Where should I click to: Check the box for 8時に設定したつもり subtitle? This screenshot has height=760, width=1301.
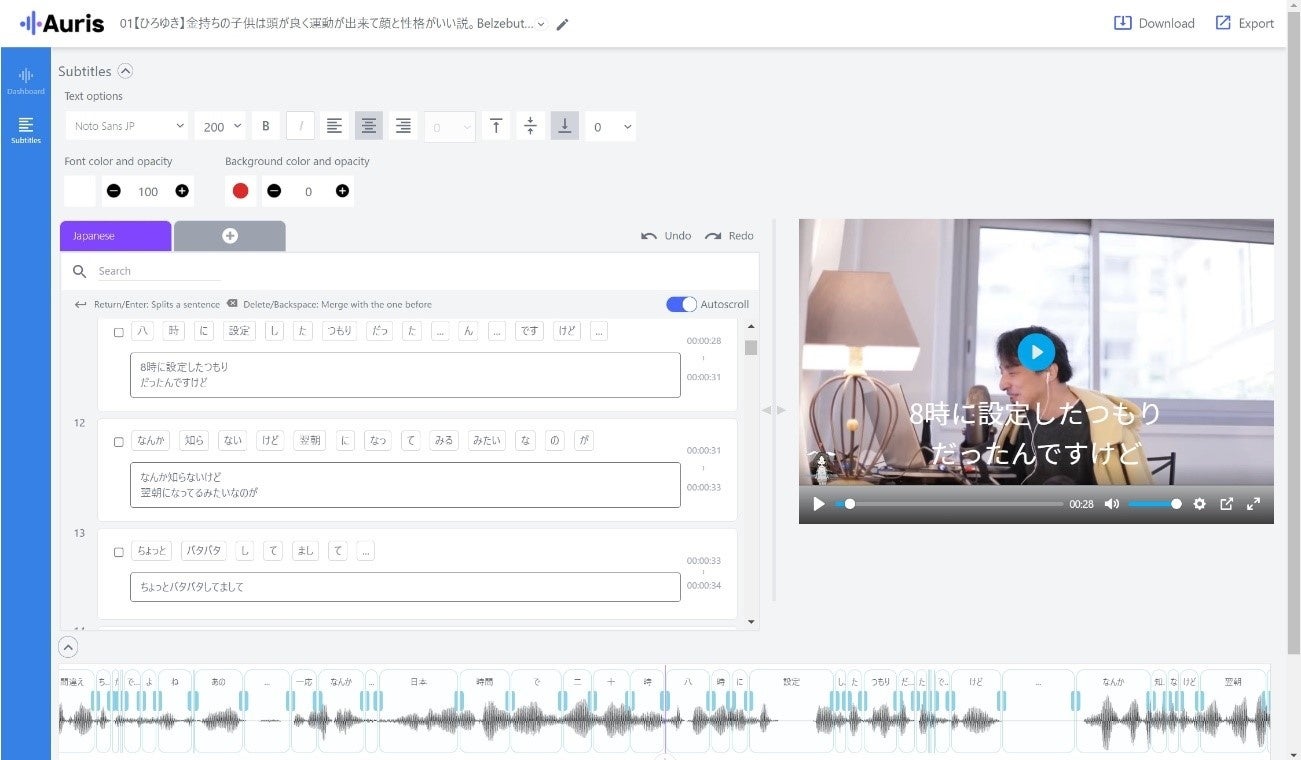click(x=119, y=332)
